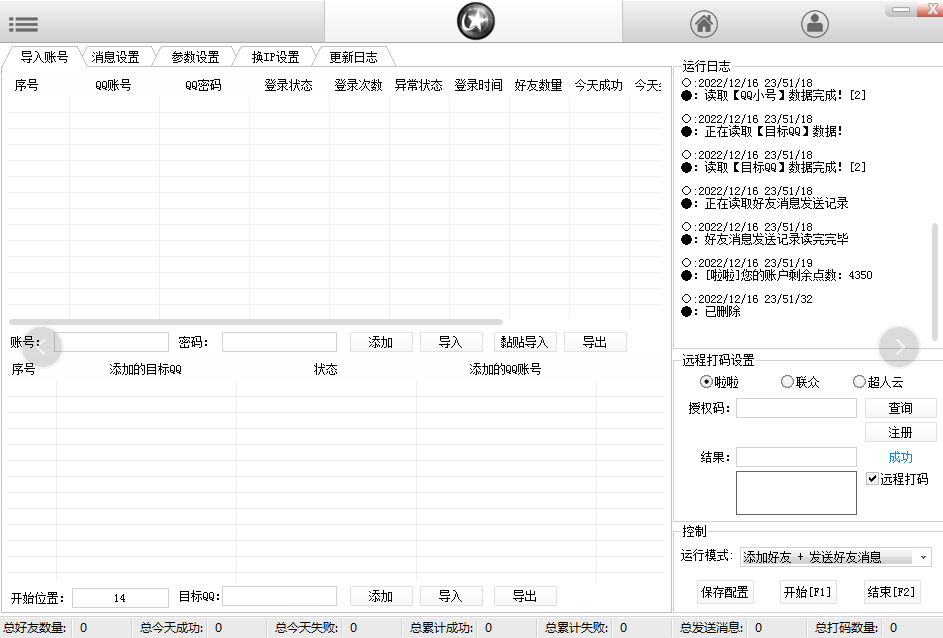This screenshot has height=638, width=943.
Task: Click the account table horizontal scrollbar
Action: 256,322
